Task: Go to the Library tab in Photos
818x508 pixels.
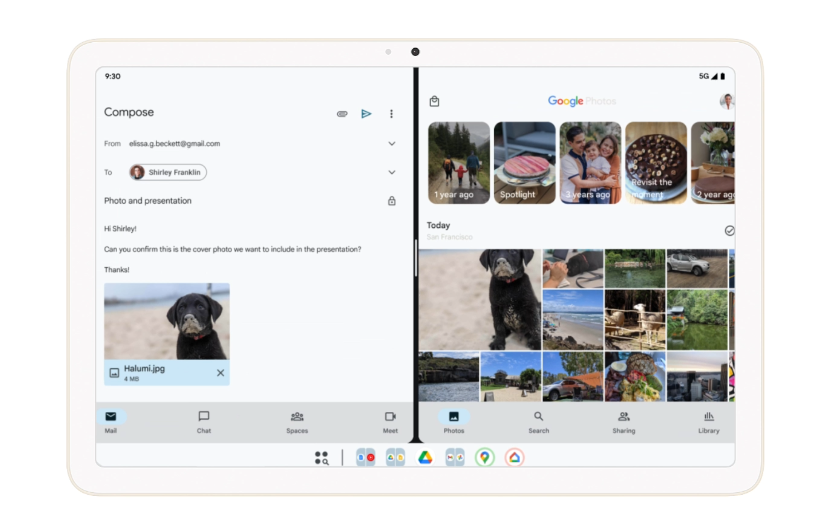Action: 708,422
